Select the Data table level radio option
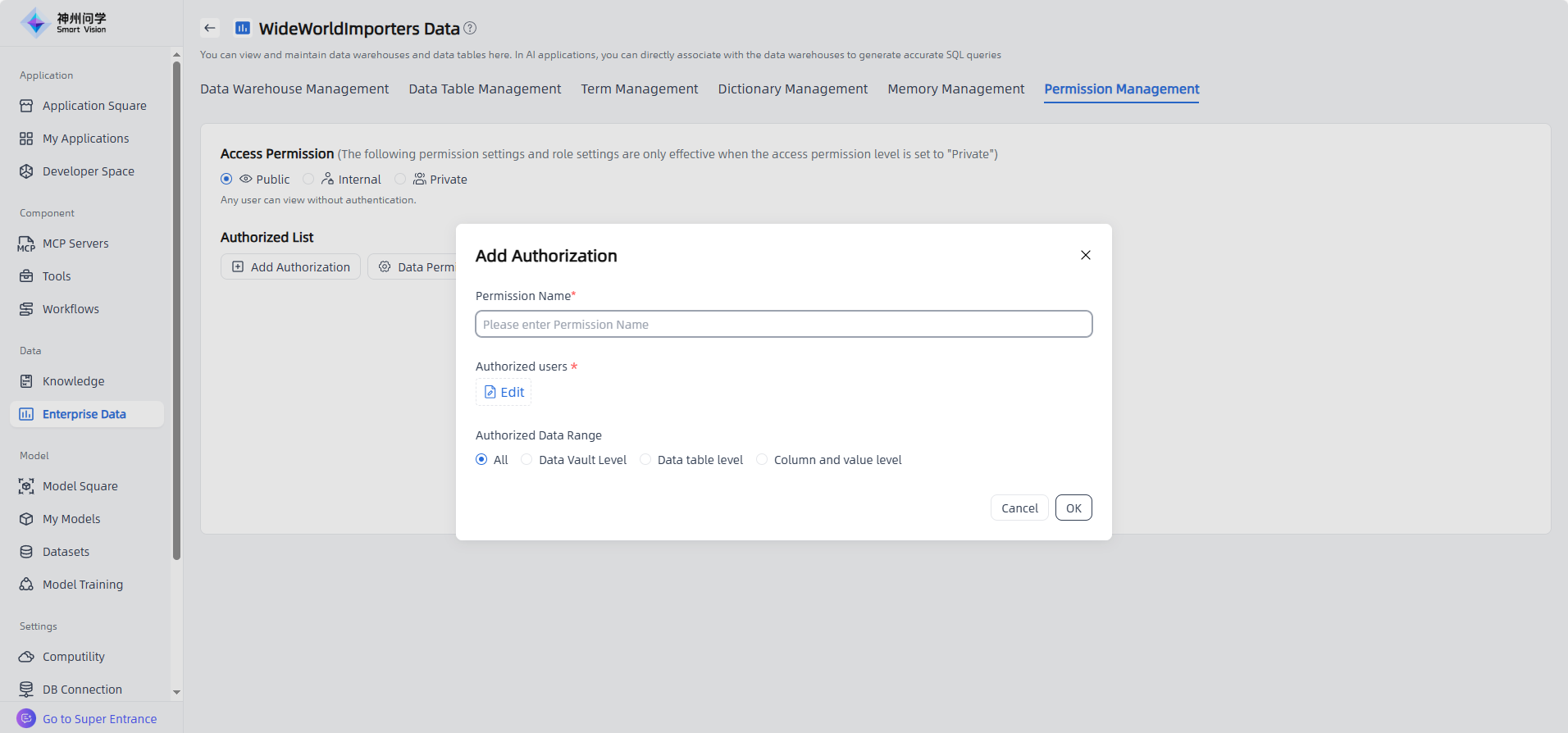The height and width of the screenshot is (733, 1568). 646,460
